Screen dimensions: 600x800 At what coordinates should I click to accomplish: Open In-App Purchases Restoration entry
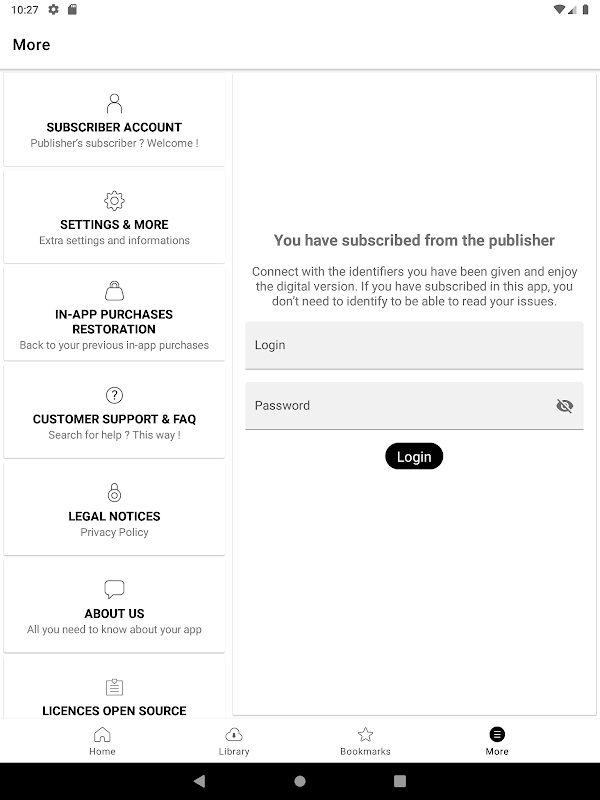click(x=114, y=321)
